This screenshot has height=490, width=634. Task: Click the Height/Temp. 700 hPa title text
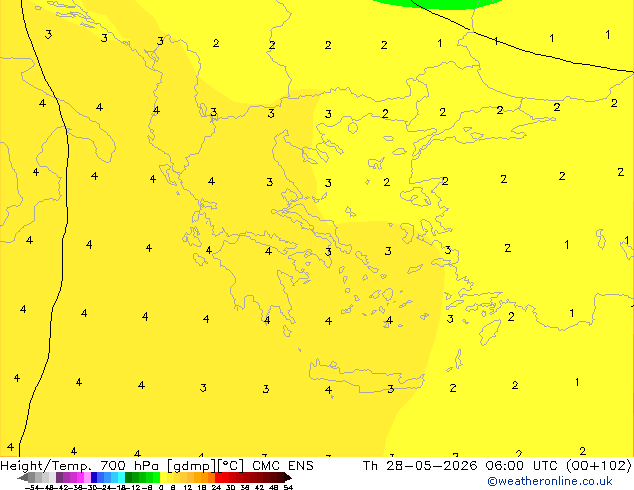(x=79, y=466)
